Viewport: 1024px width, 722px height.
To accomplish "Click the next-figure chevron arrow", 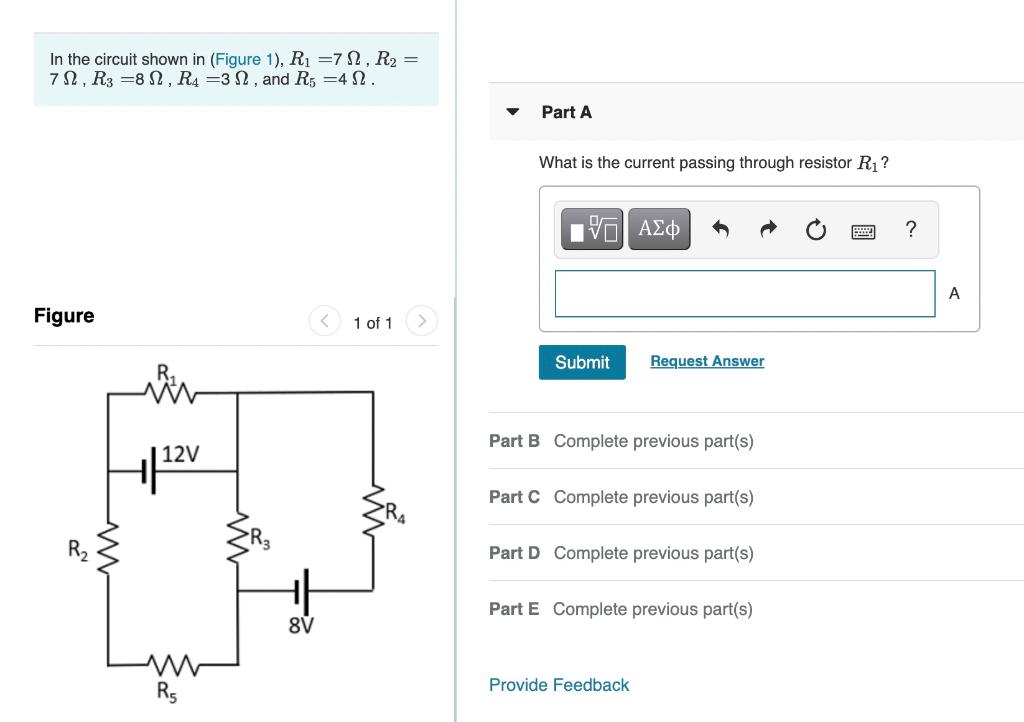I will click(x=422, y=321).
